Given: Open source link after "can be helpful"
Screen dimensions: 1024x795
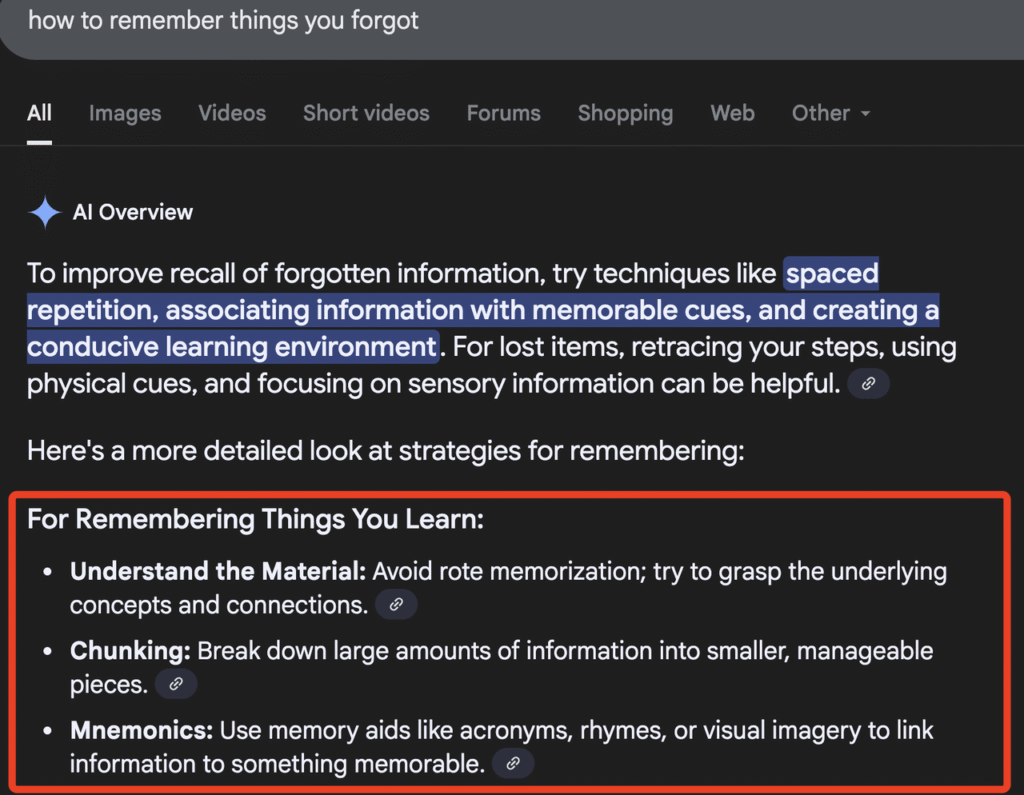Looking at the screenshot, I should (x=868, y=384).
